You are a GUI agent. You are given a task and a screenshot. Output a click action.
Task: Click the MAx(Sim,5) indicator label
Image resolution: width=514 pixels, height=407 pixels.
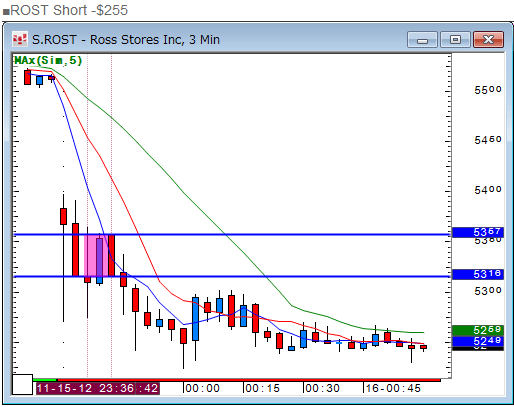pyautogui.click(x=48, y=60)
